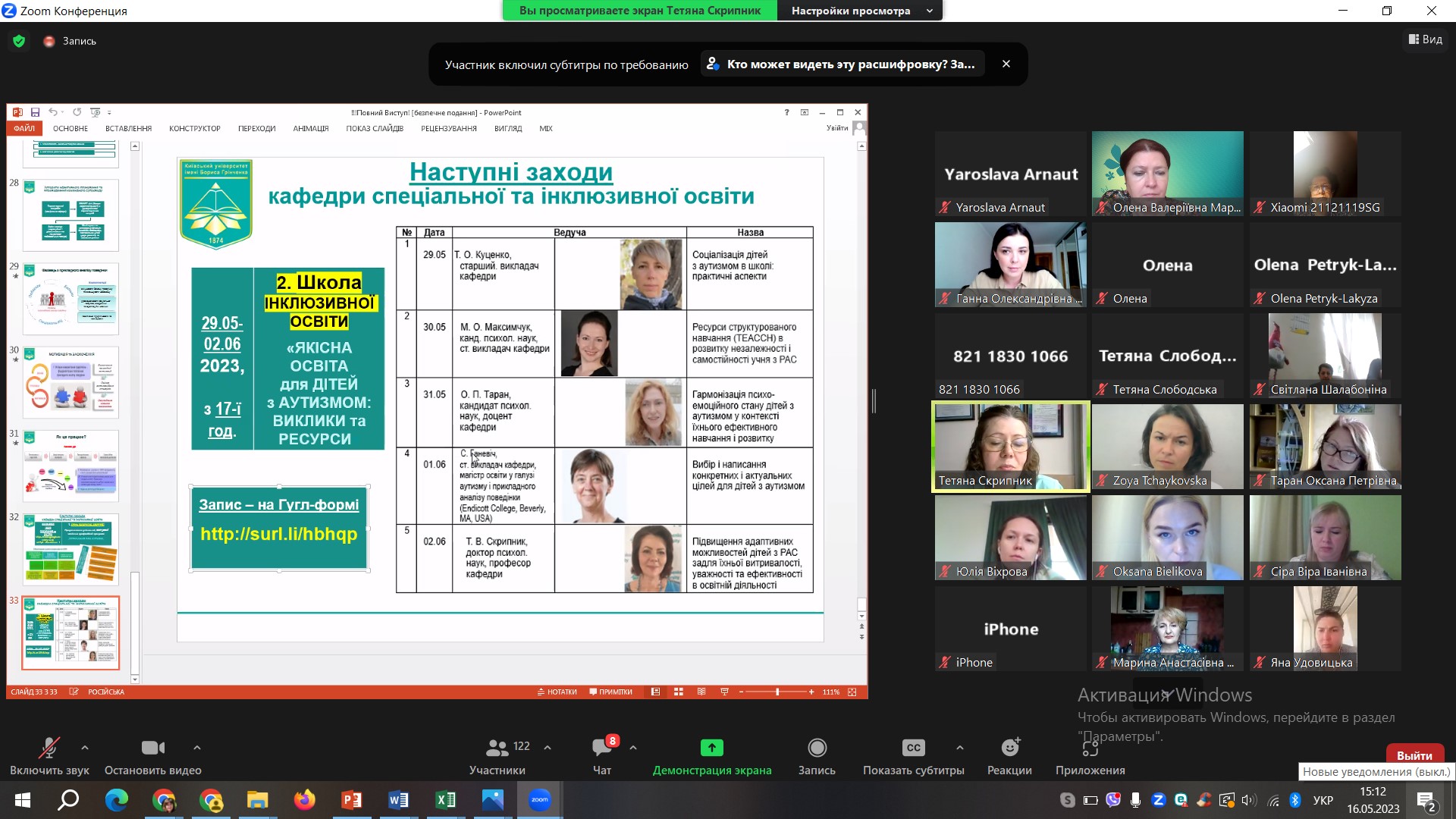Screen dimensions: 1456x819
Task: Dismiss the subtitles notification banner
Action: [1006, 64]
